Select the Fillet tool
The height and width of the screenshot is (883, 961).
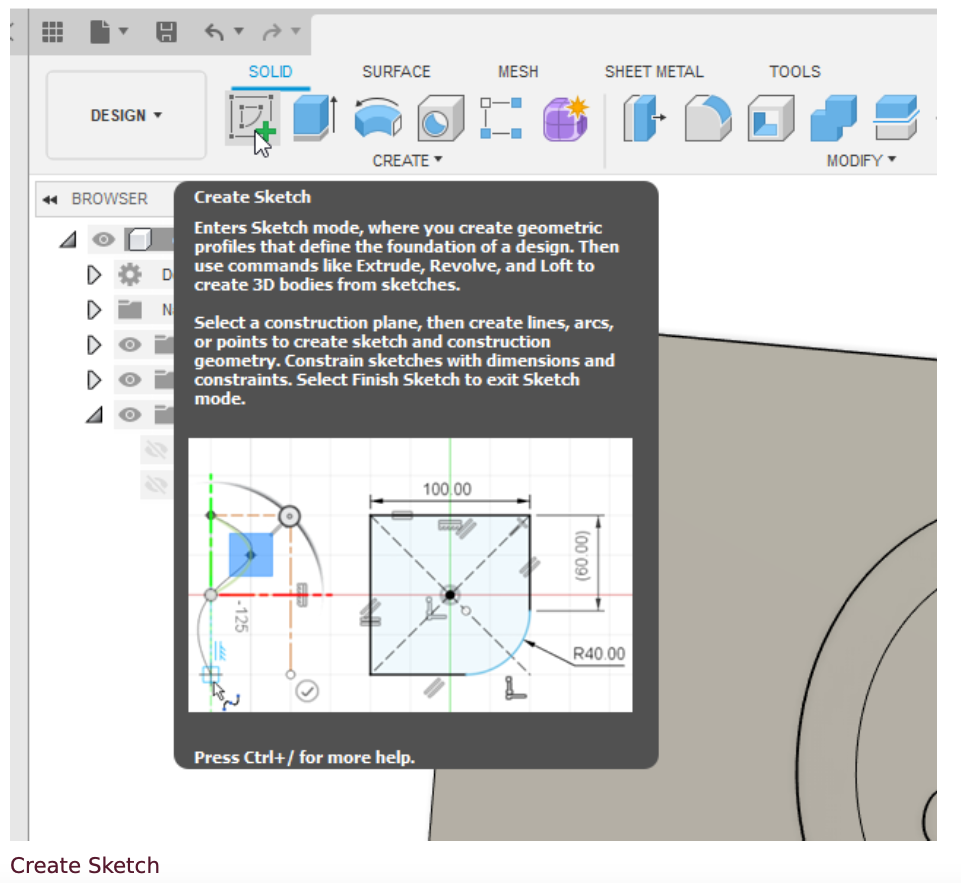[x=707, y=118]
